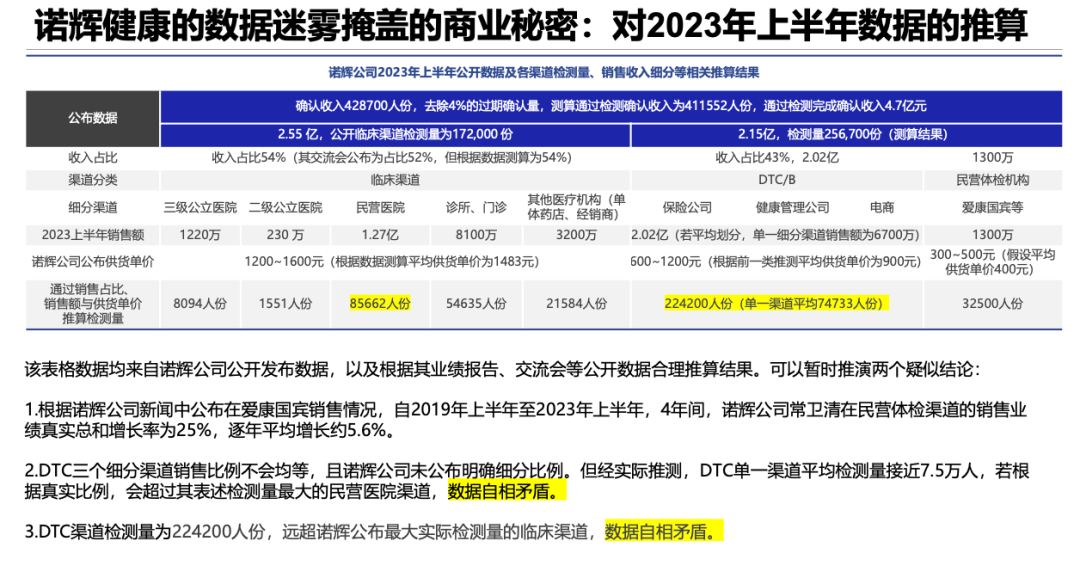
Task: Click the 渠道分类 row label
Action: tap(93, 180)
